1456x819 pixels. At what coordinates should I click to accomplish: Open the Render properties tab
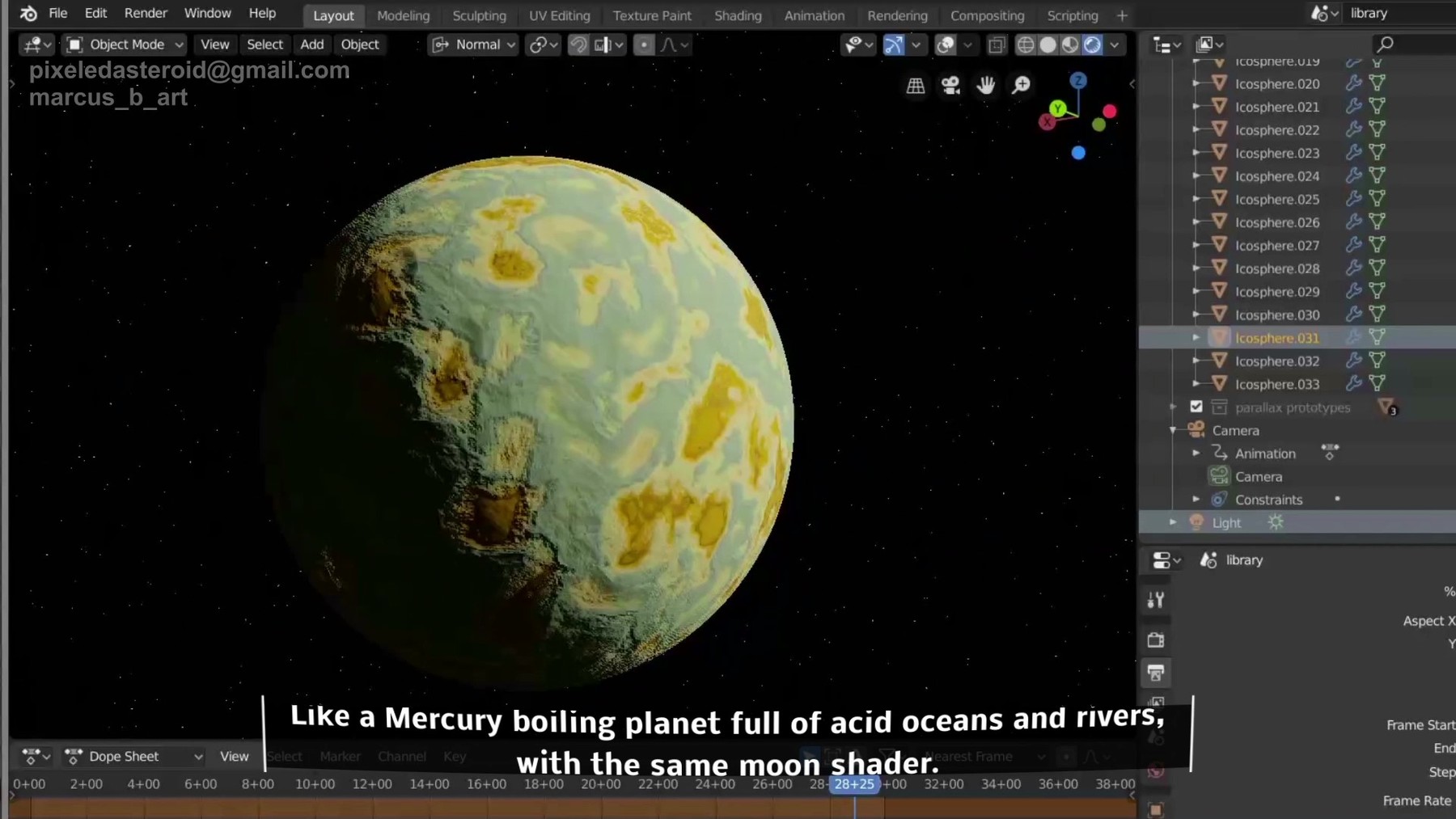coord(1156,640)
